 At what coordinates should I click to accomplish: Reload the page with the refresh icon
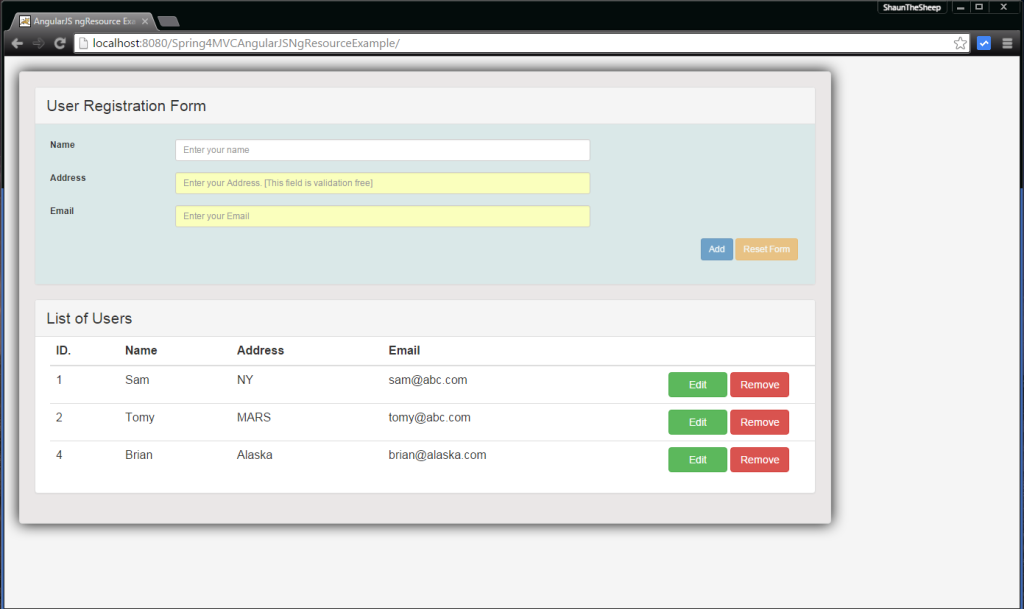pyautogui.click(x=60, y=43)
